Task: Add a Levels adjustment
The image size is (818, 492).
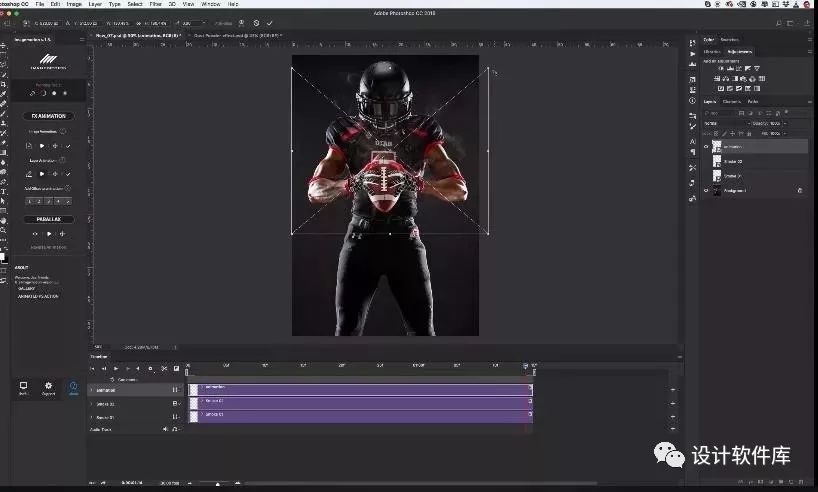Action: 730,68
